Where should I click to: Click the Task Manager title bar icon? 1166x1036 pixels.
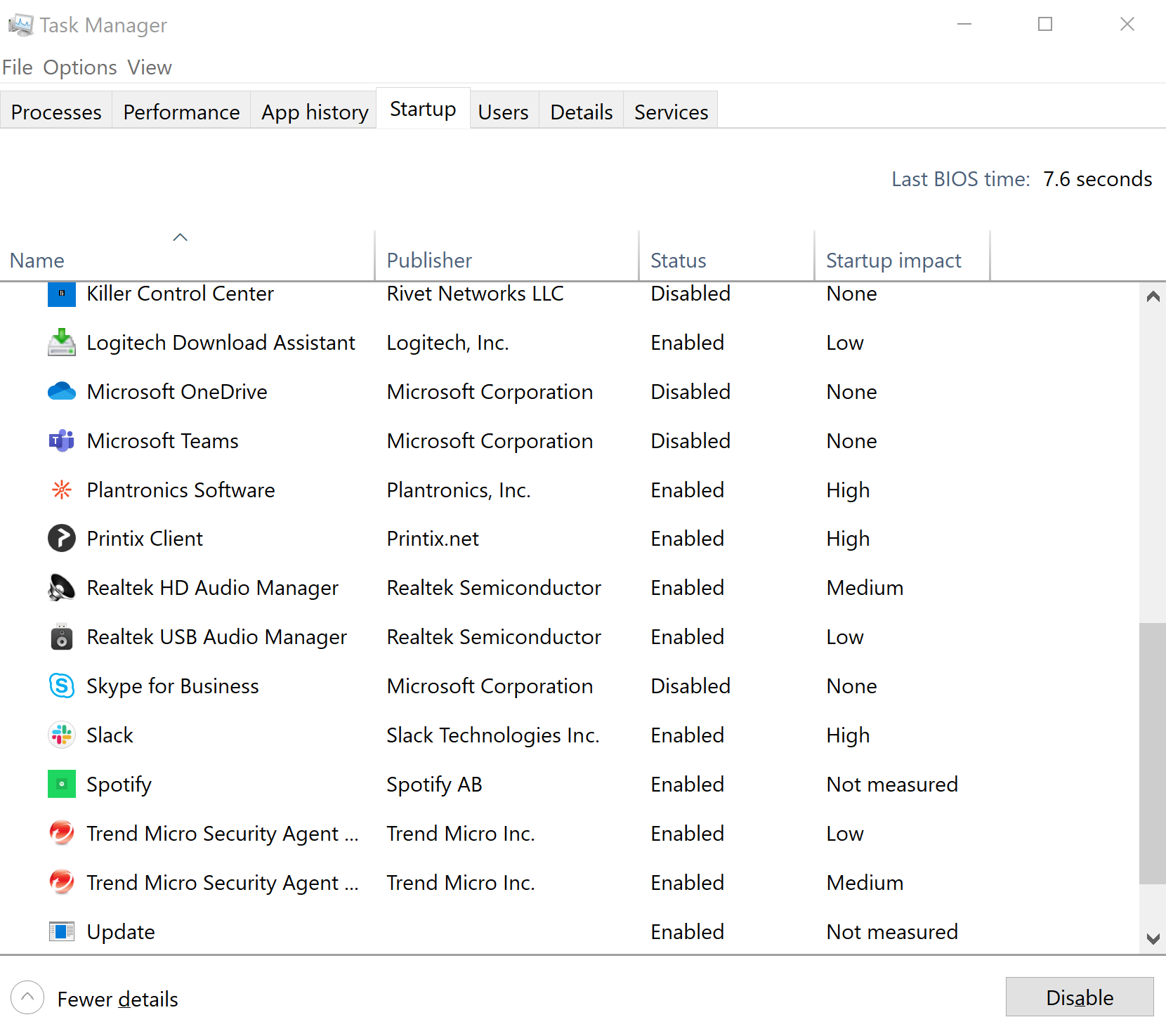[x=20, y=25]
